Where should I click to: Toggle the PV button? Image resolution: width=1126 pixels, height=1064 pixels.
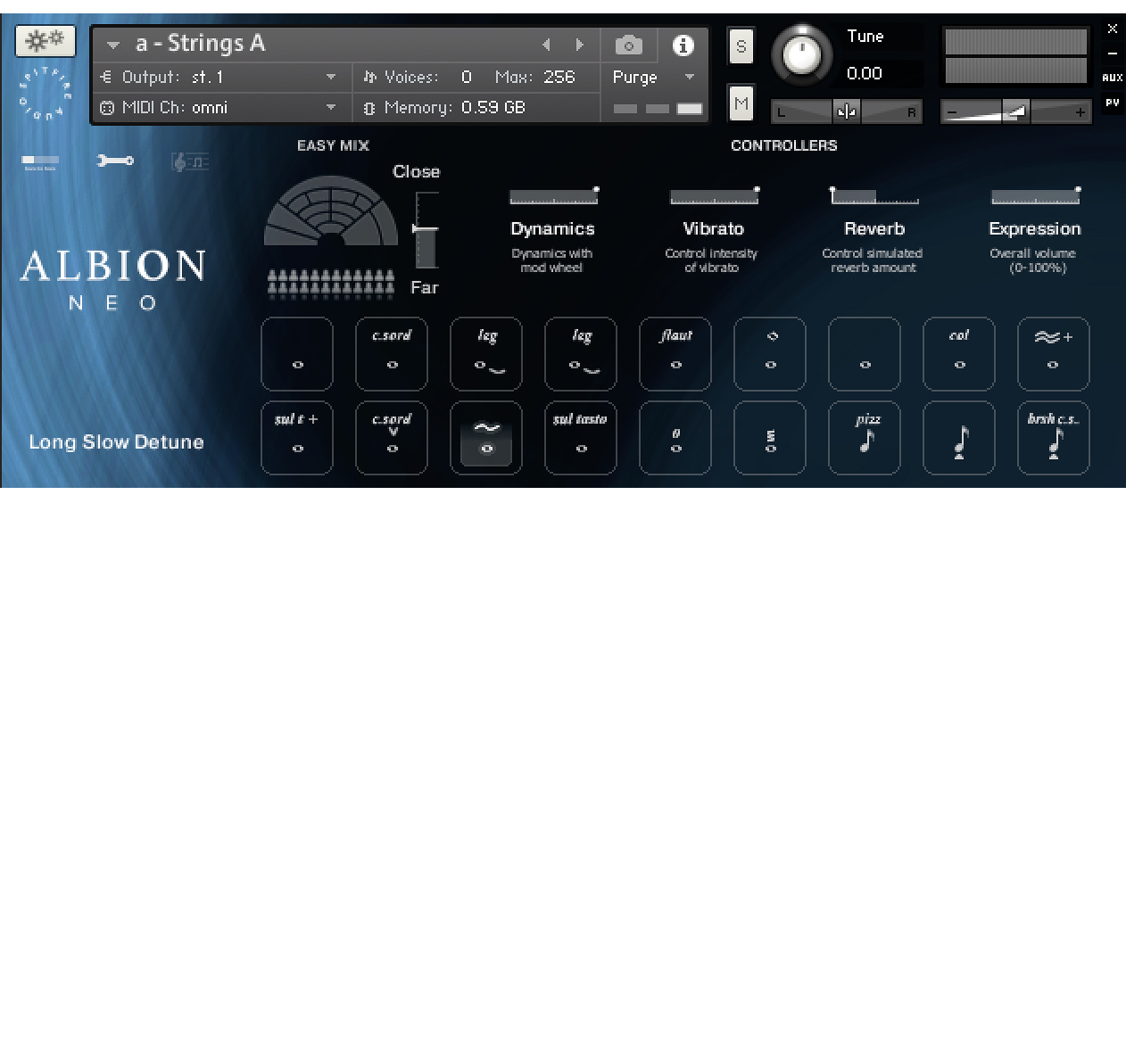(x=1112, y=103)
